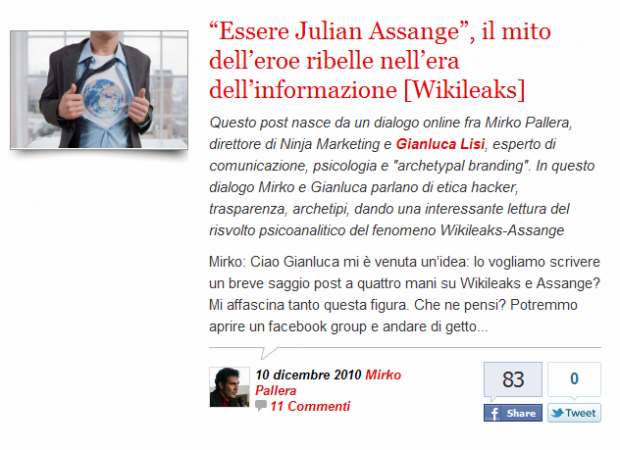Click the globe on the man's t-shirt
Image resolution: width=620 pixels, height=450 pixels.
(105, 98)
